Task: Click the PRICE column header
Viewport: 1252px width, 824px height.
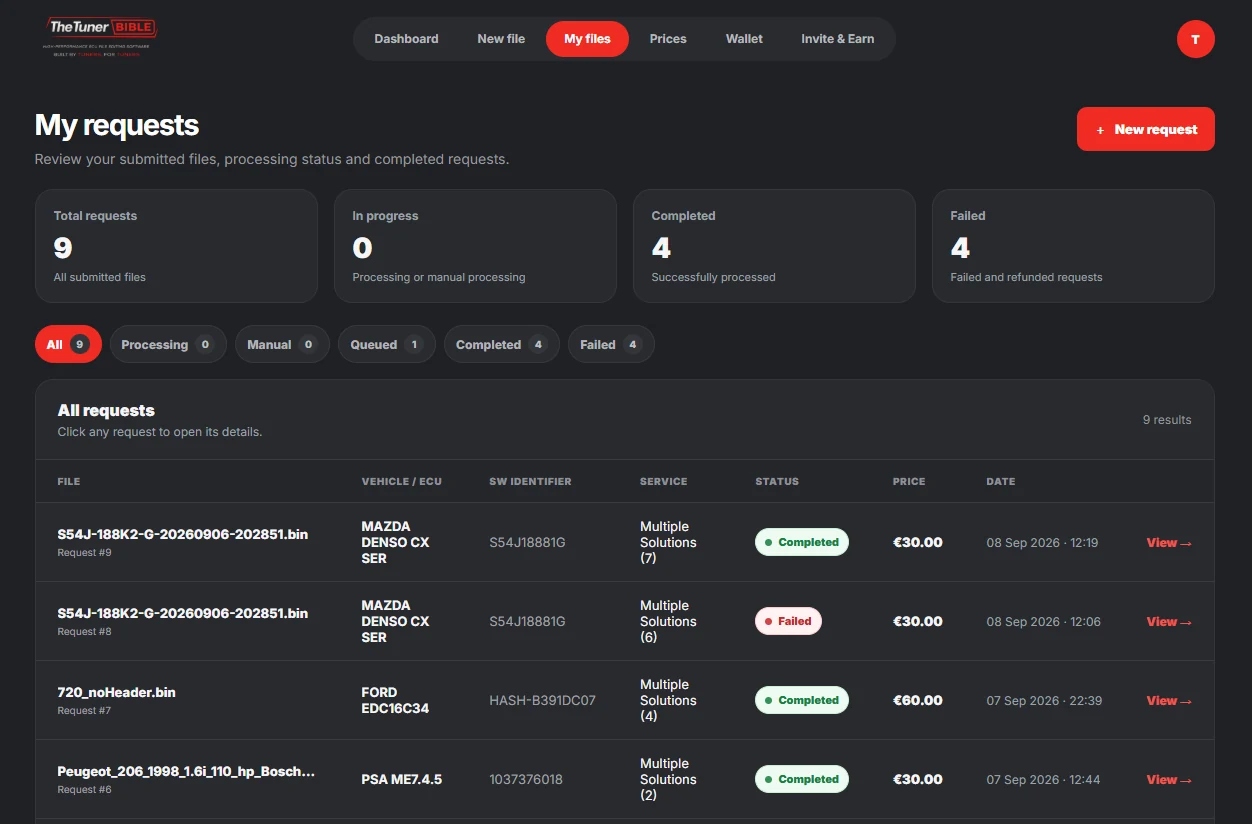Action: [x=909, y=481]
